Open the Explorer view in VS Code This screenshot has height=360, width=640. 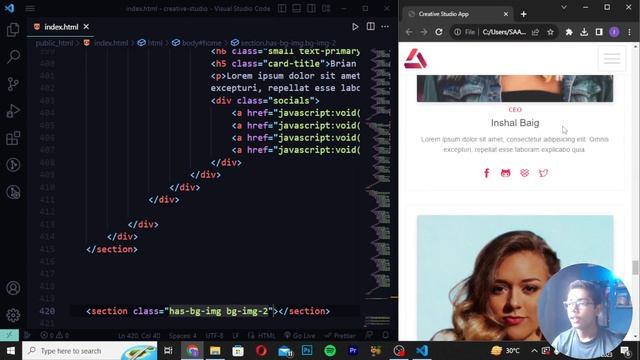coord(13,29)
